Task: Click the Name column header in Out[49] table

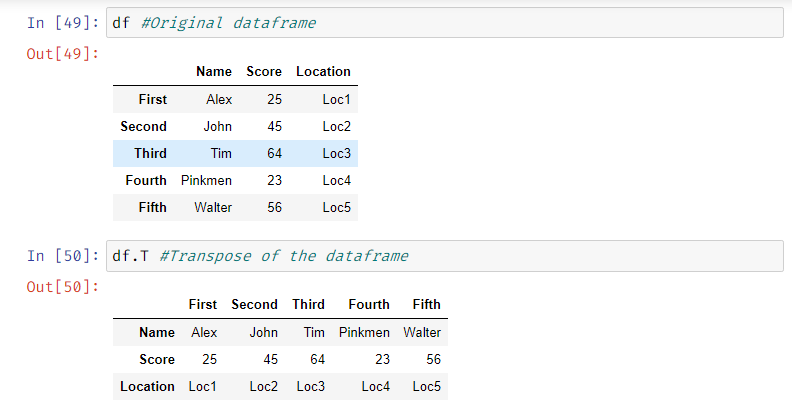Action: [214, 71]
